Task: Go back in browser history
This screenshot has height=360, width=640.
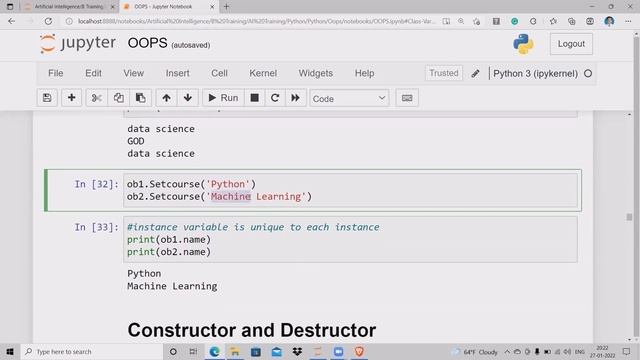Action: coord(11,21)
